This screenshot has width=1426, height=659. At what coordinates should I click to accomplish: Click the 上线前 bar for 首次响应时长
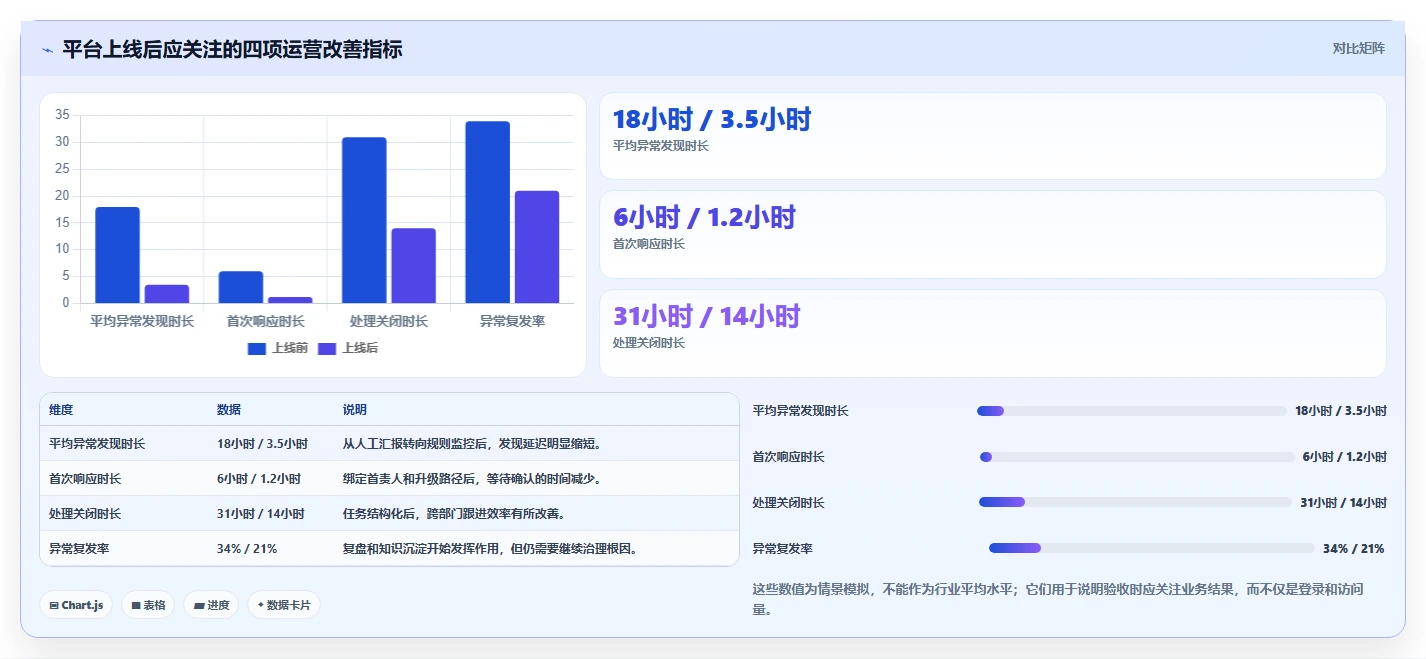point(241,287)
